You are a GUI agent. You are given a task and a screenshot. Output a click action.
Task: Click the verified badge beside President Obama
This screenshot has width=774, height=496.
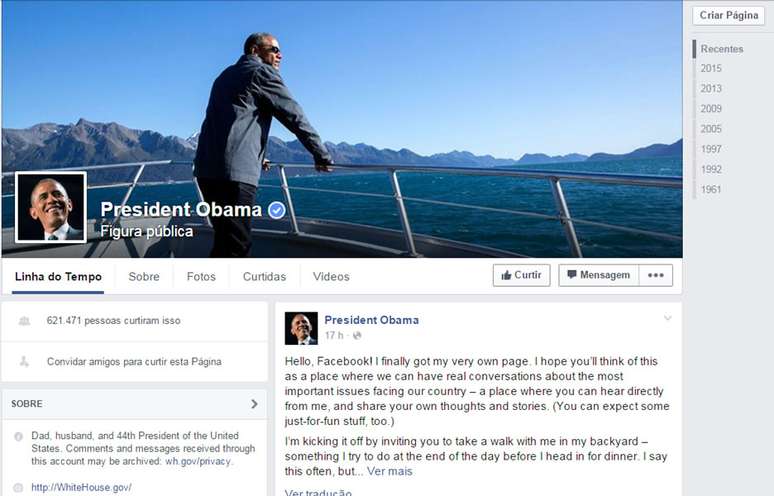tap(276, 210)
